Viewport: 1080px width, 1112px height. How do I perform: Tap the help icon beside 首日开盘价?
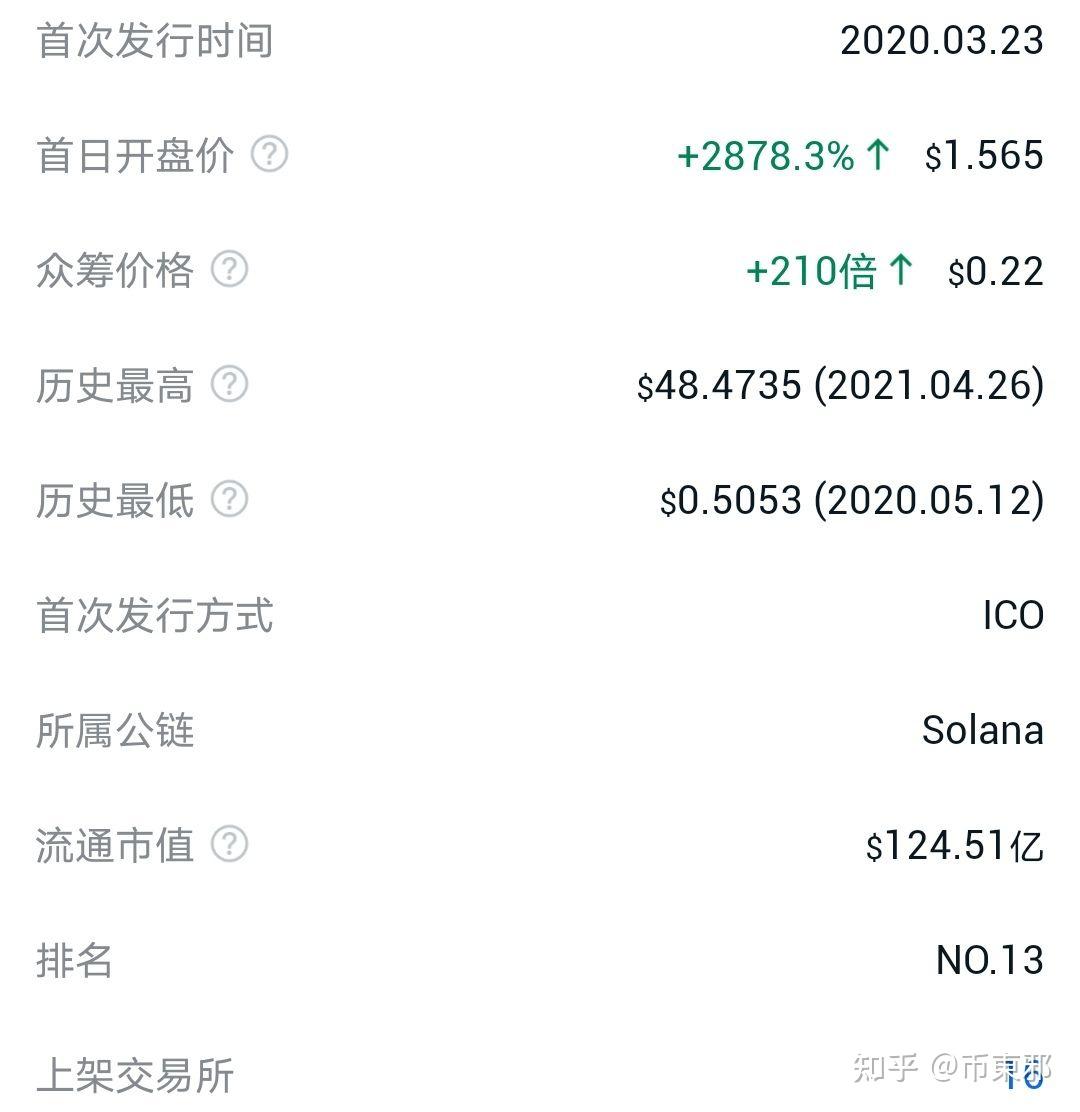click(269, 155)
